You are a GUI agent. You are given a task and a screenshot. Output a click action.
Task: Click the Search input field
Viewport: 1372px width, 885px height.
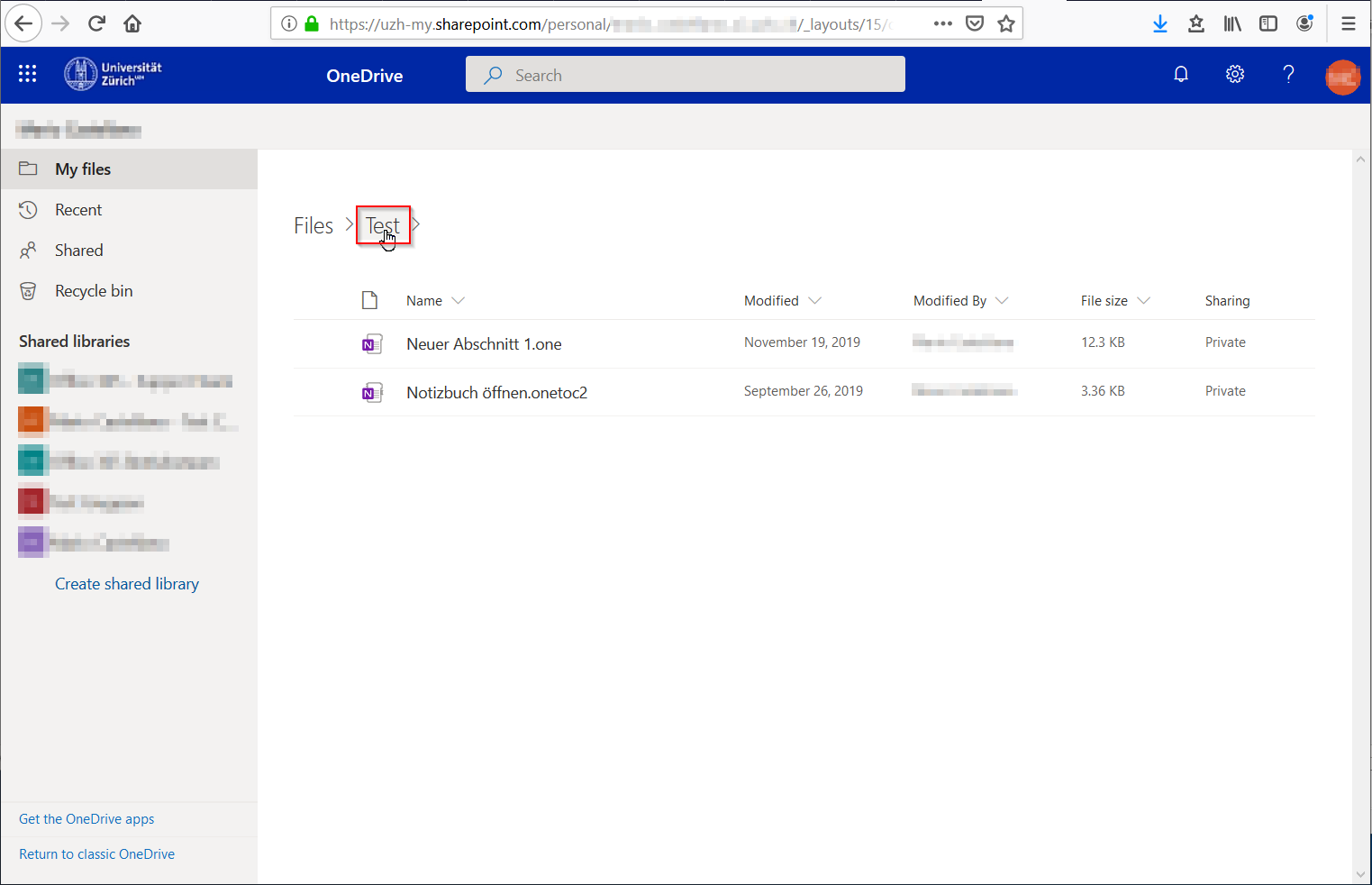coord(686,74)
